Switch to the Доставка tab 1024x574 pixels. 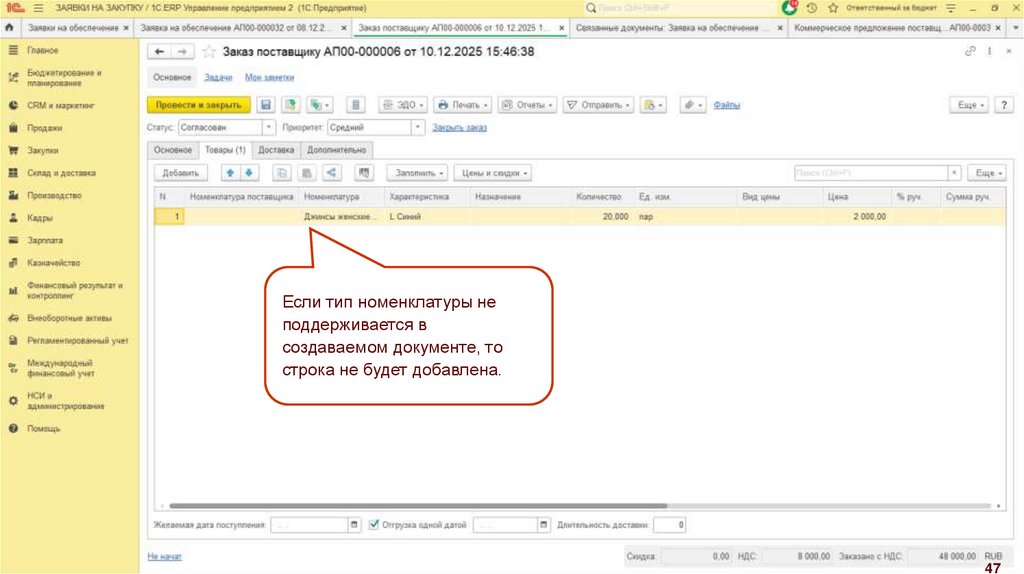tap(276, 150)
